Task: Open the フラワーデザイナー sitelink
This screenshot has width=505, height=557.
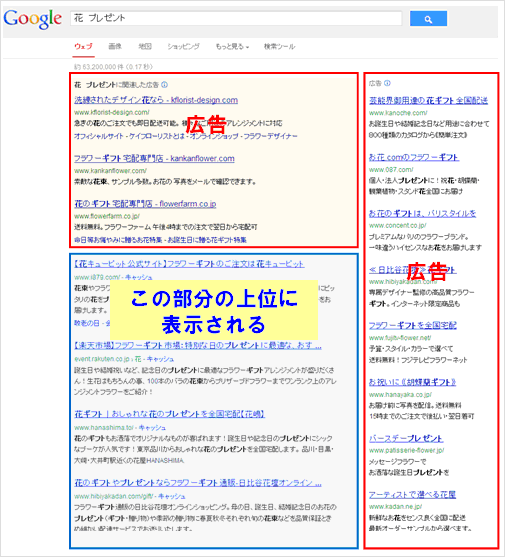Action: (270, 136)
